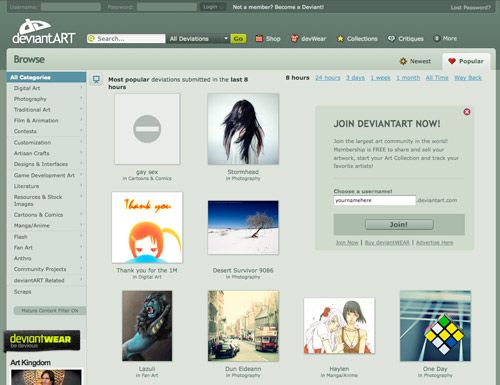Viewport: 500px width, 385px height.
Task: Open Desert Survivor 9086 thumbnail
Action: (243, 227)
